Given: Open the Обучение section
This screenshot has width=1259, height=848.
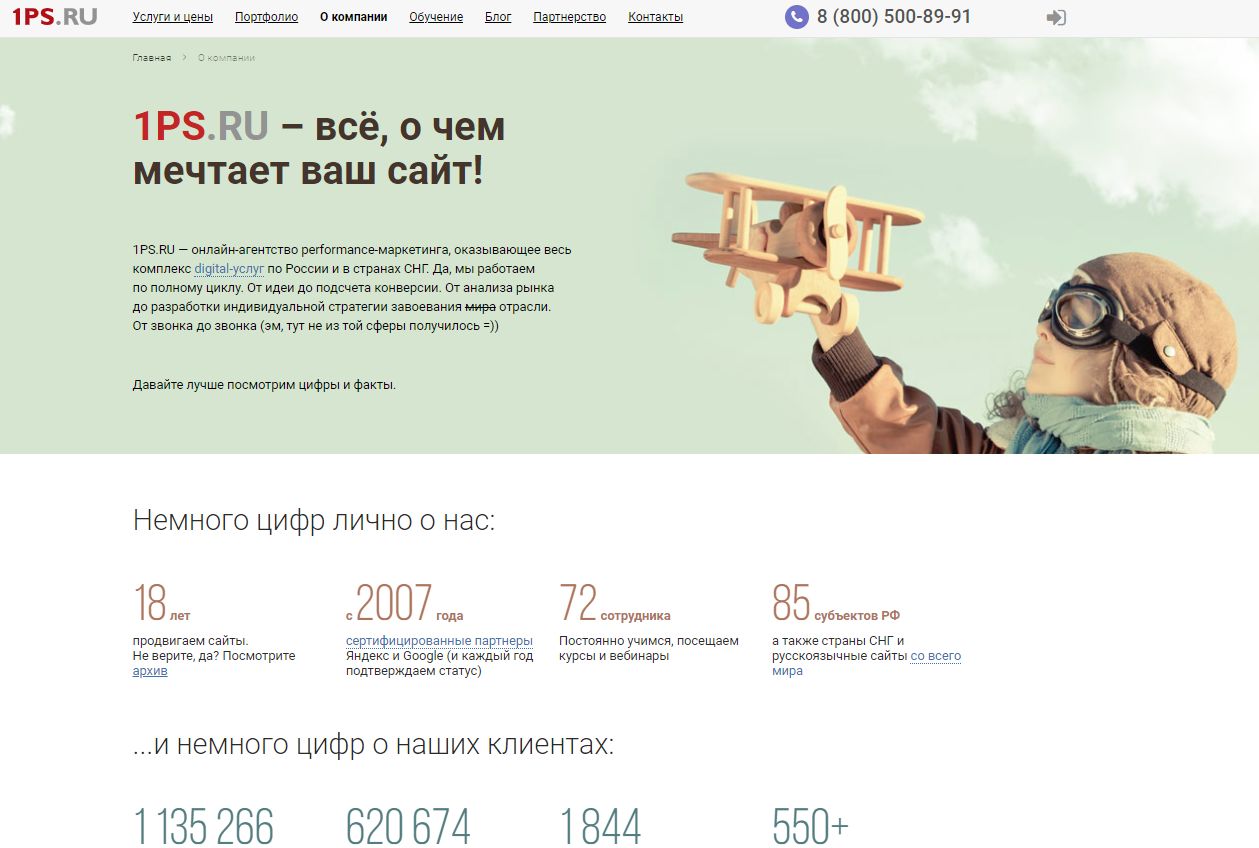Looking at the screenshot, I should (x=436, y=17).
